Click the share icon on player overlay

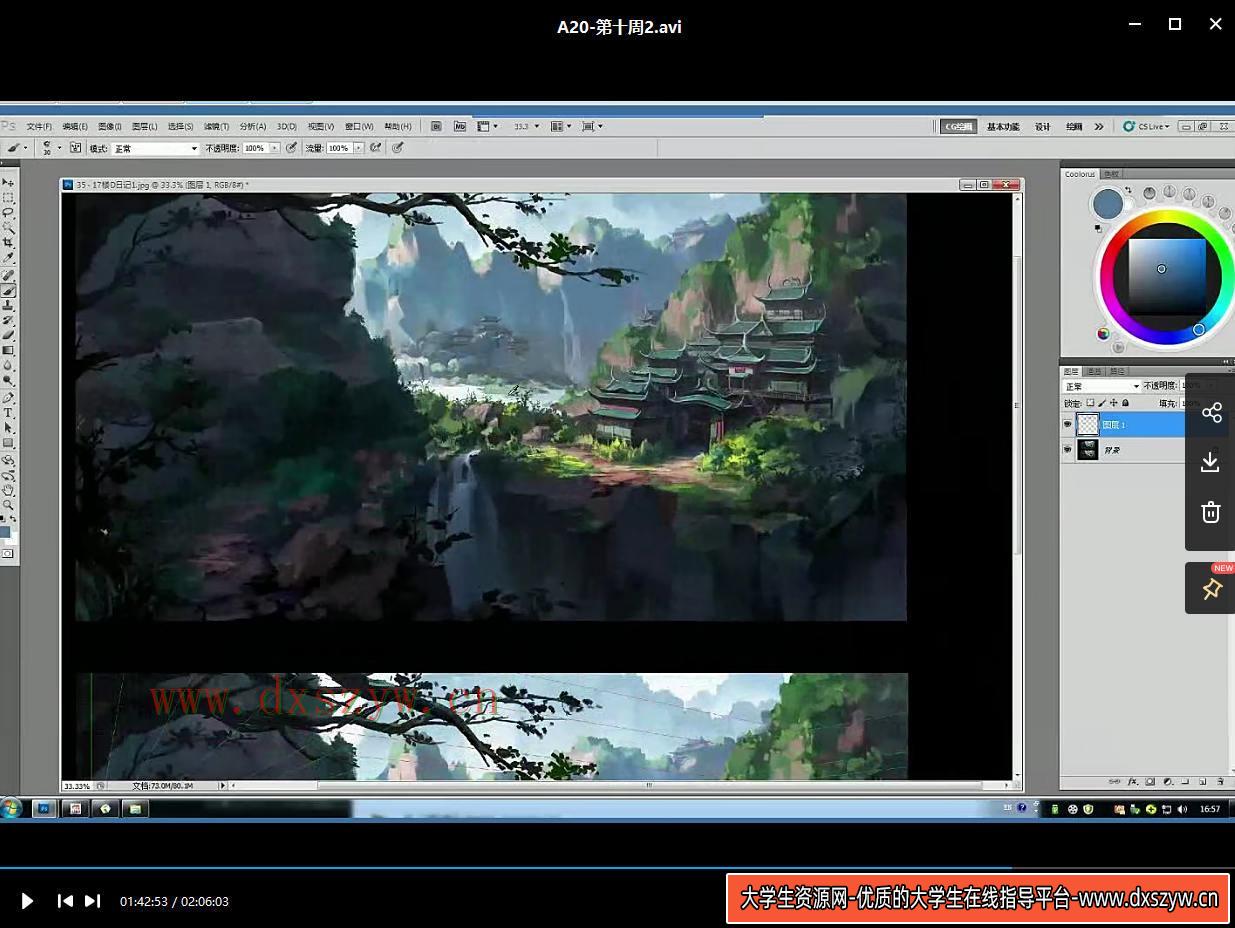[x=1212, y=413]
